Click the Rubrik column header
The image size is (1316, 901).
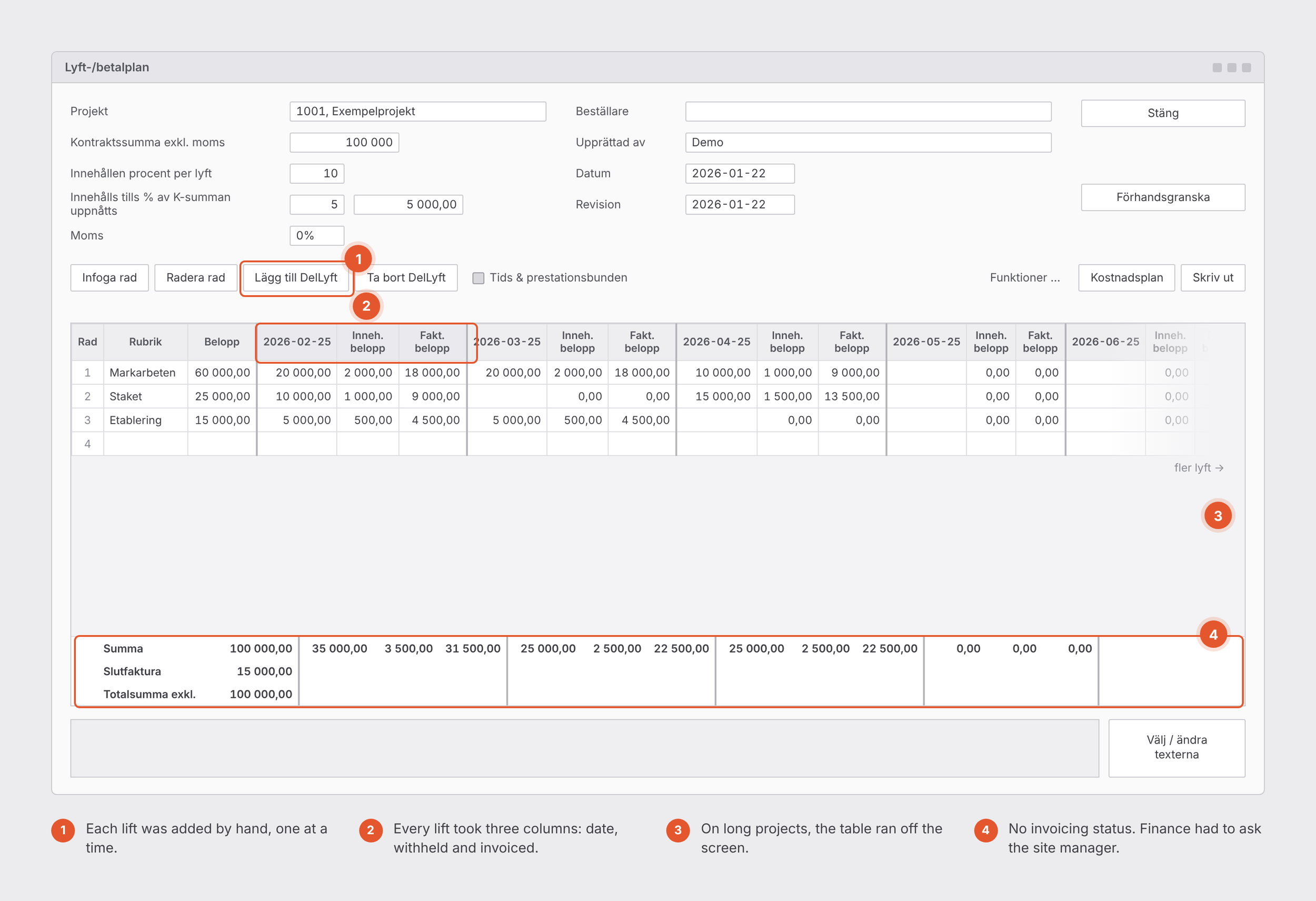[145, 342]
